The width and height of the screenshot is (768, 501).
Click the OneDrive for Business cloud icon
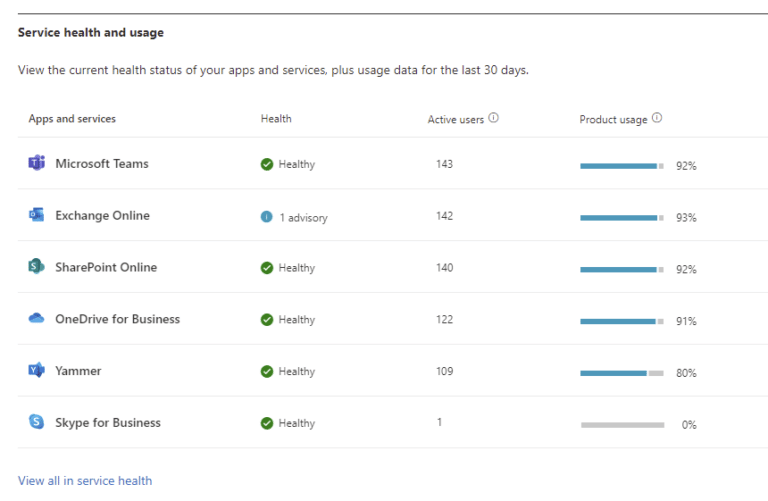point(37,319)
